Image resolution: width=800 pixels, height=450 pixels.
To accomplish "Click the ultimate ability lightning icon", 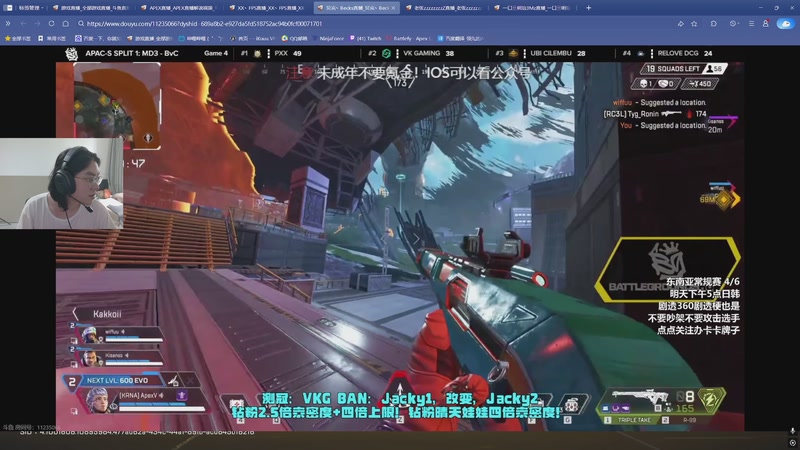I will [x=711, y=399].
